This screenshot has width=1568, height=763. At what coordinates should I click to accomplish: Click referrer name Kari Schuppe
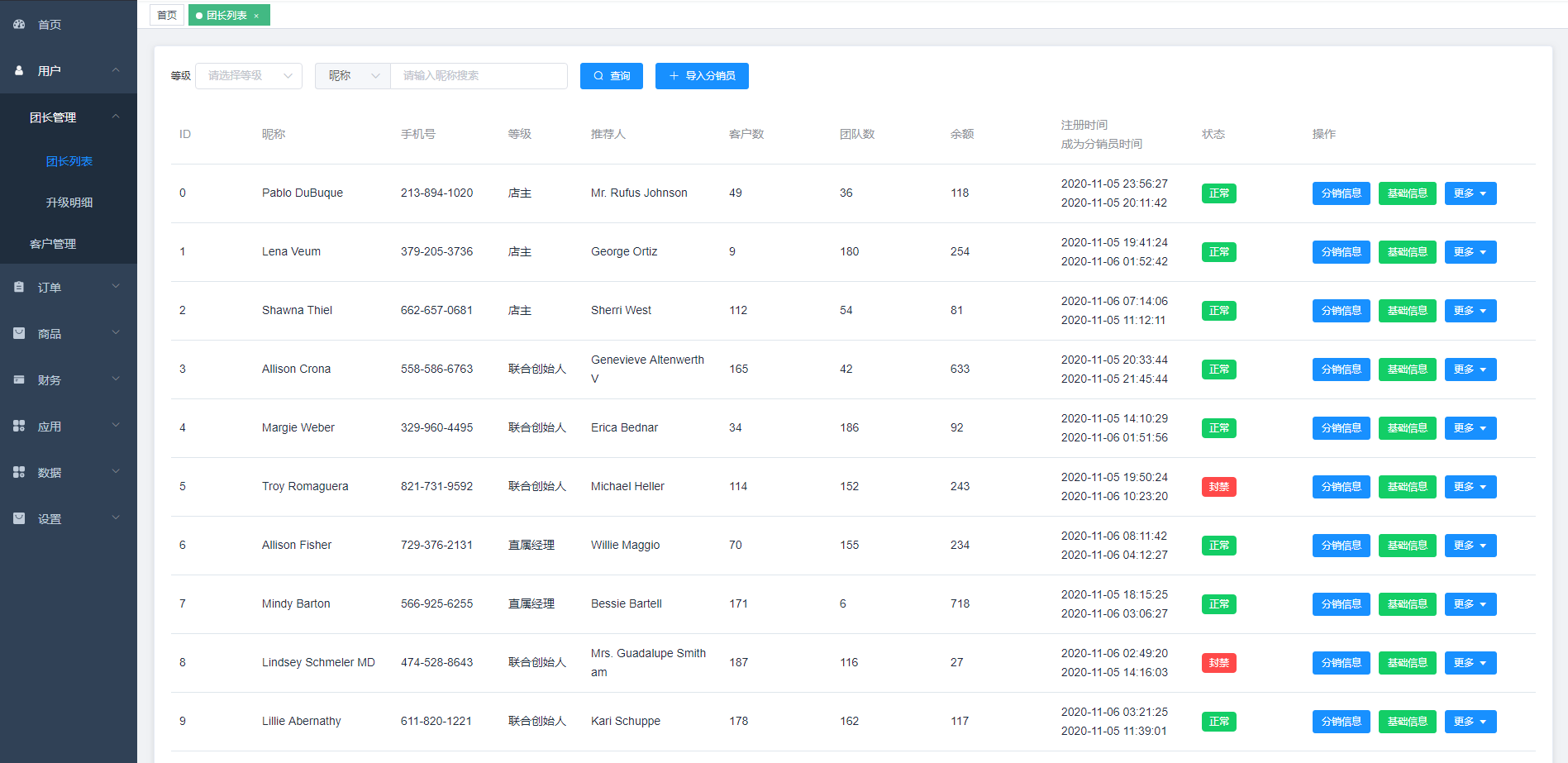coord(626,721)
